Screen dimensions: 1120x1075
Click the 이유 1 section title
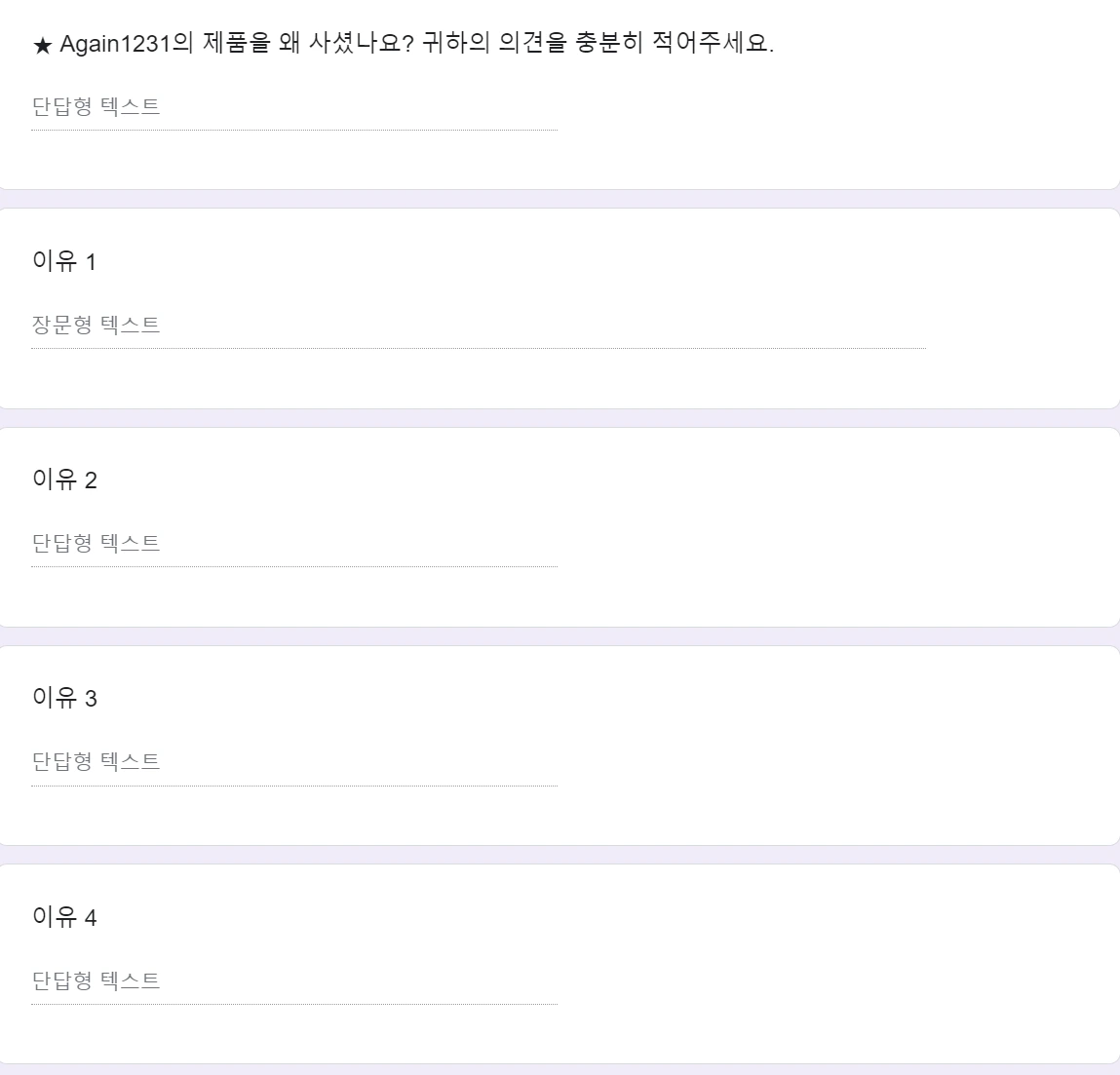pyautogui.click(x=61, y=261)
